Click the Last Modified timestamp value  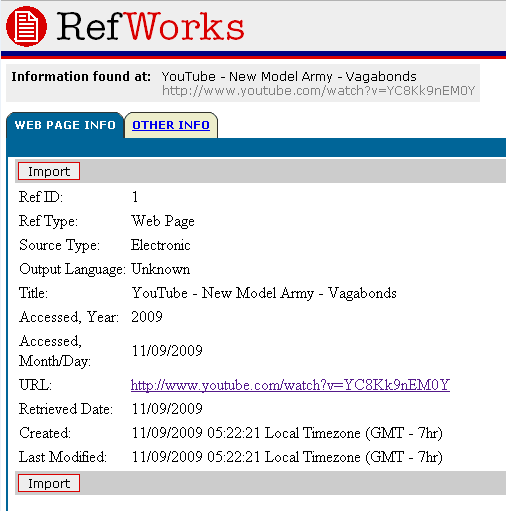287,457
